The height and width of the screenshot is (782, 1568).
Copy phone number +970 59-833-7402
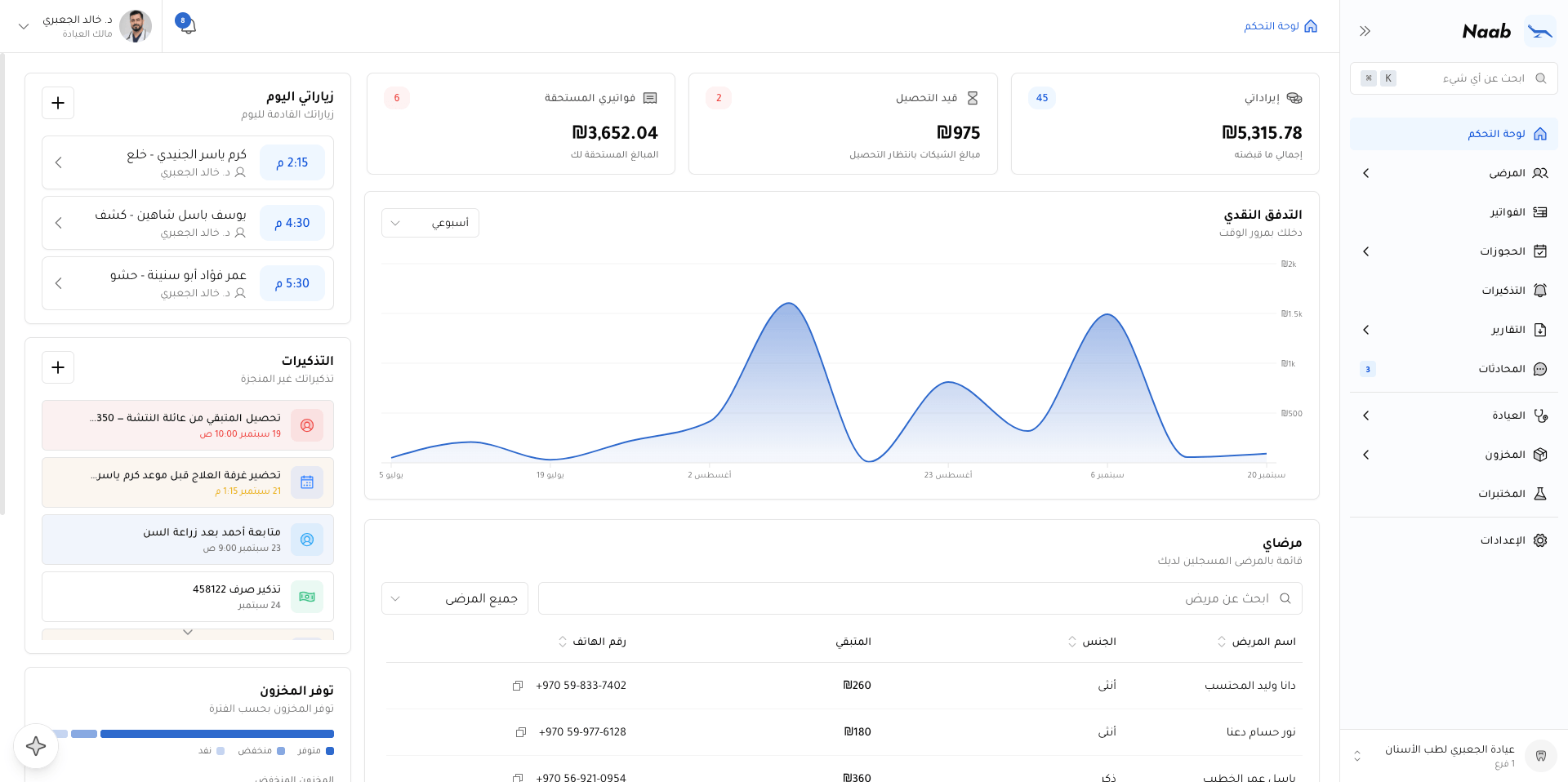click(x=518, y=686)
